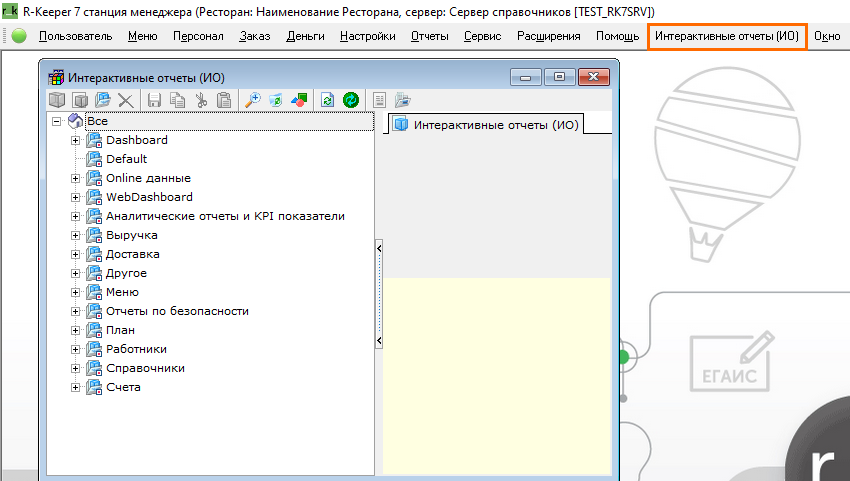The height and width of the screenshot is (481, 850).
Task: Expand the Dashboard tree node
Action: [75, 140]
